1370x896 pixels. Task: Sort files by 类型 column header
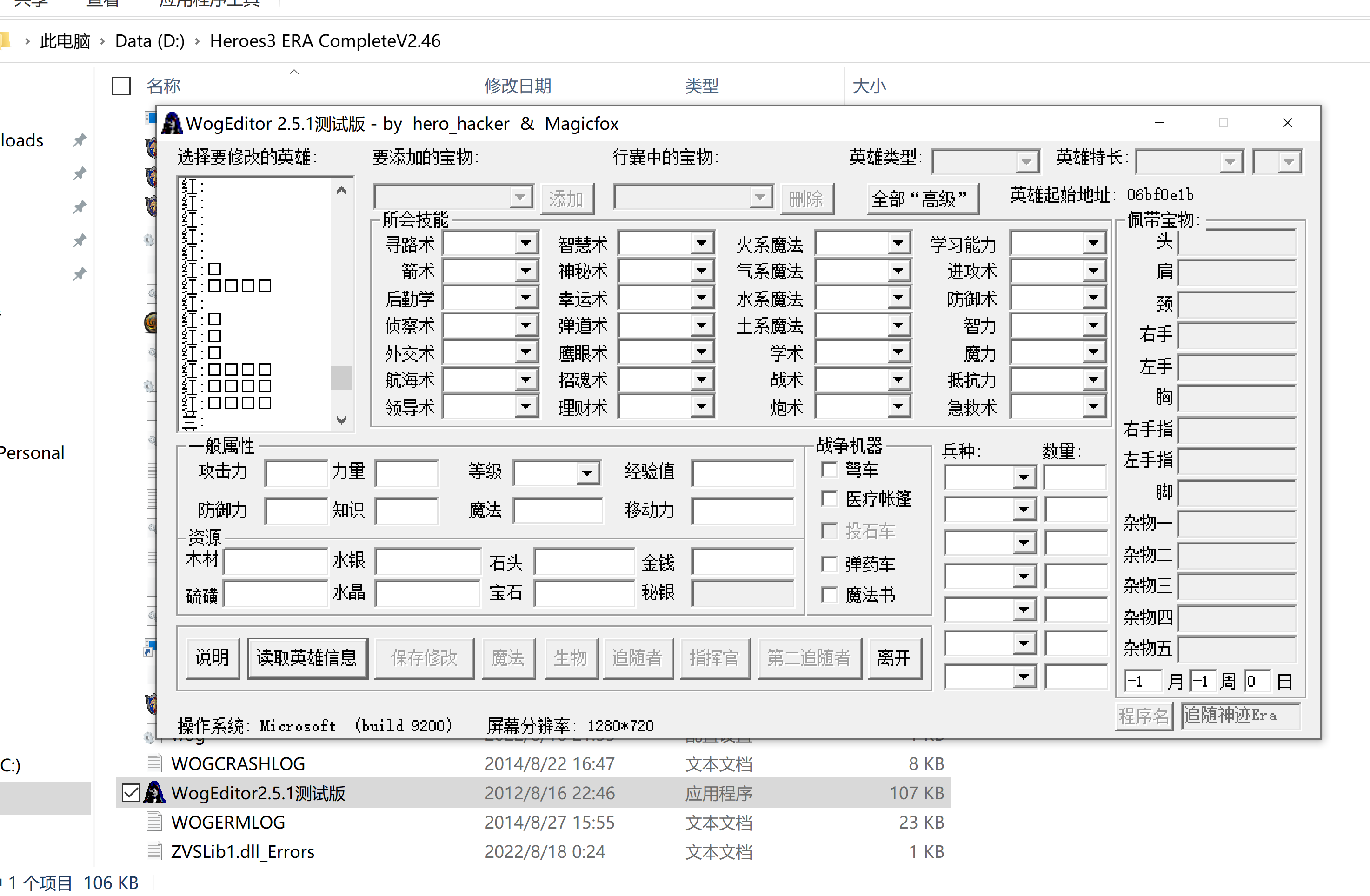(701, 86)
